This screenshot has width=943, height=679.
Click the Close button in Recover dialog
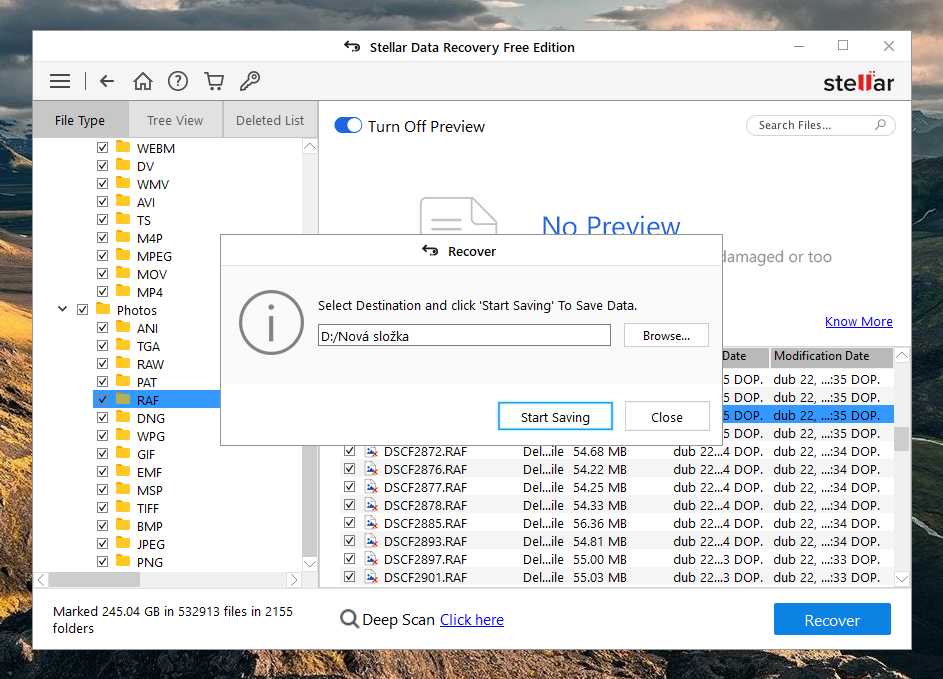tap(667, 416)
